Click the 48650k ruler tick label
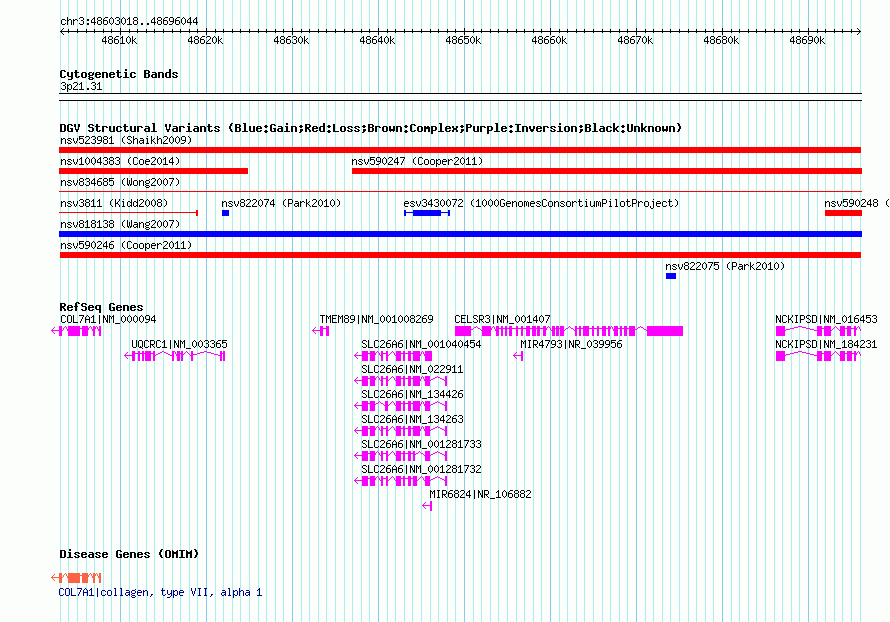 pyautogui.click(x=463, y=40)
